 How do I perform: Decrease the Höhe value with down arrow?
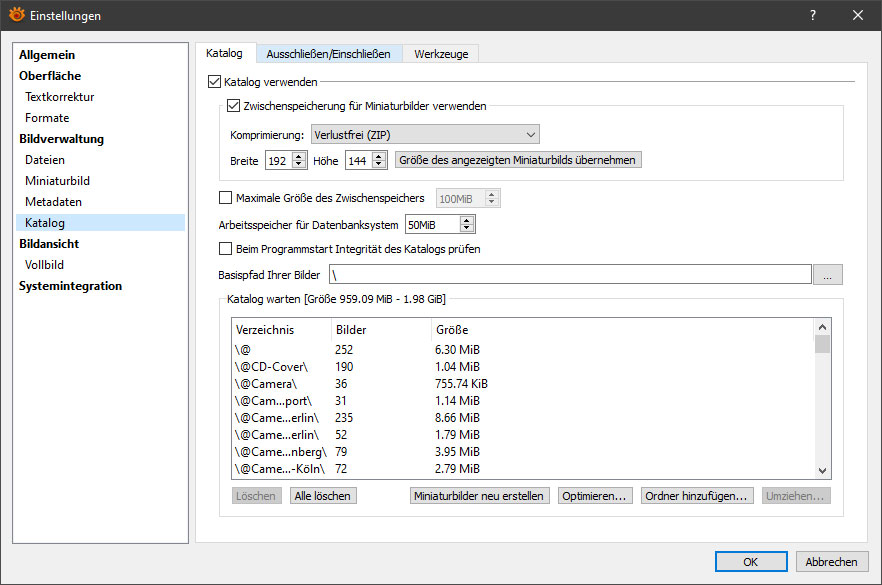[379, 164]
